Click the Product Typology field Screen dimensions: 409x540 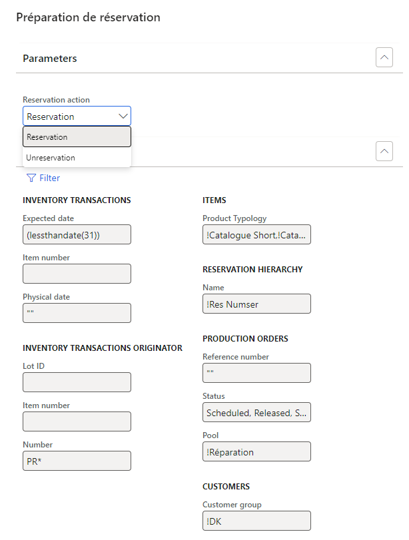point(256,235)
